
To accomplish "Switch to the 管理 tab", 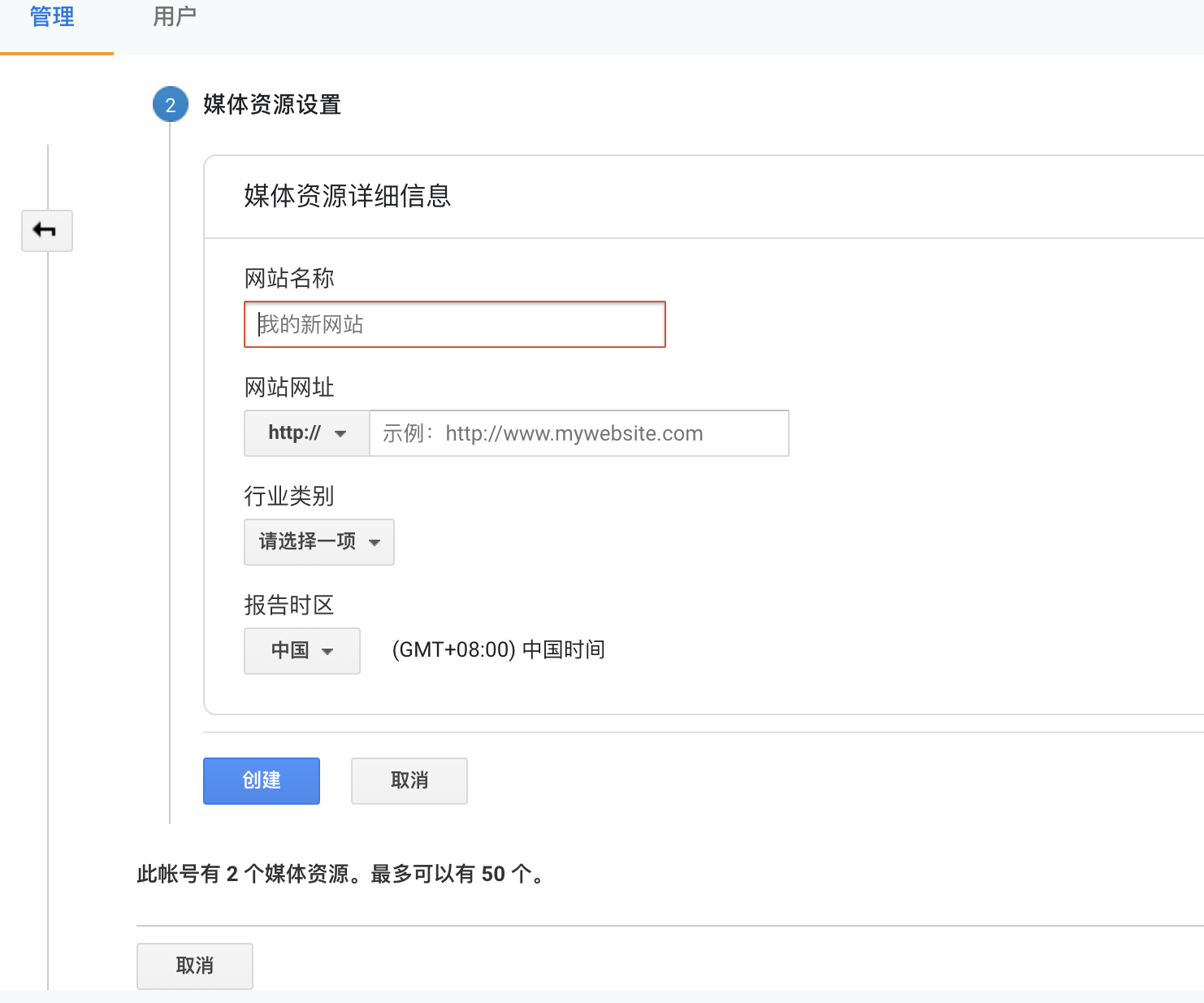I will [52, 16].
